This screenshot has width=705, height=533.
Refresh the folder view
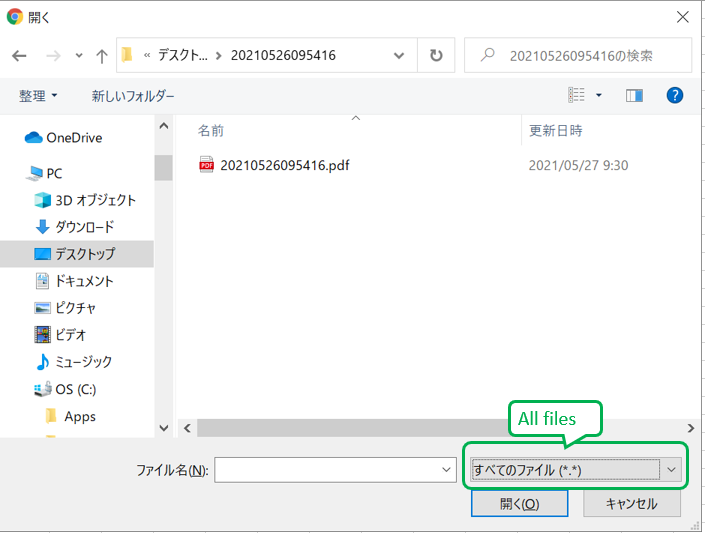click(436, 55)
